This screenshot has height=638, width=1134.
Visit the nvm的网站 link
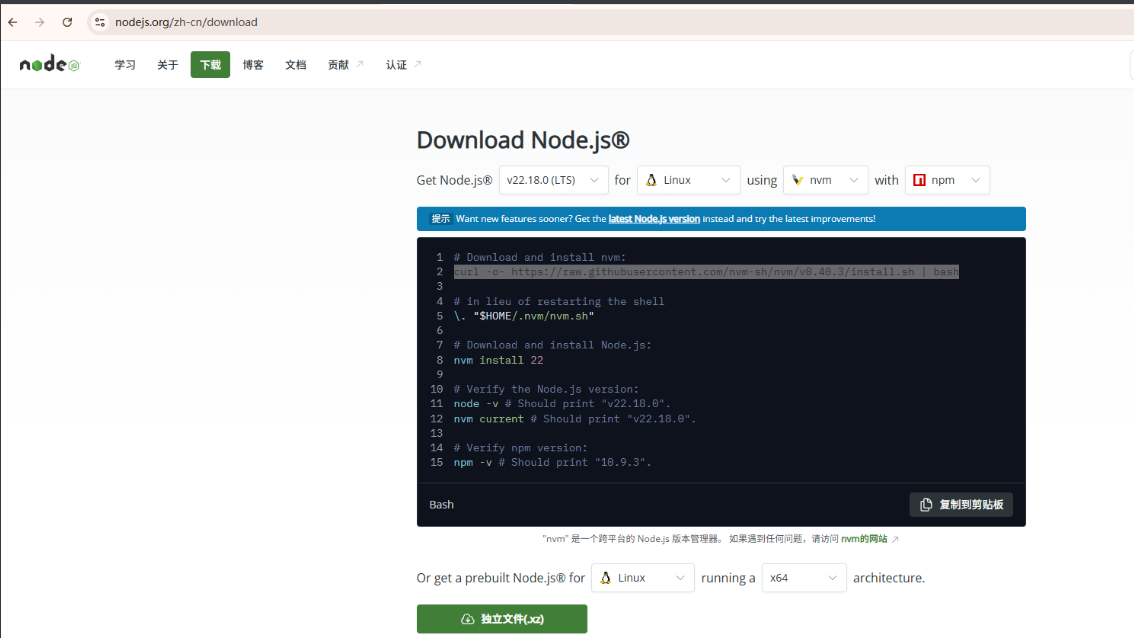click(869, 539)
